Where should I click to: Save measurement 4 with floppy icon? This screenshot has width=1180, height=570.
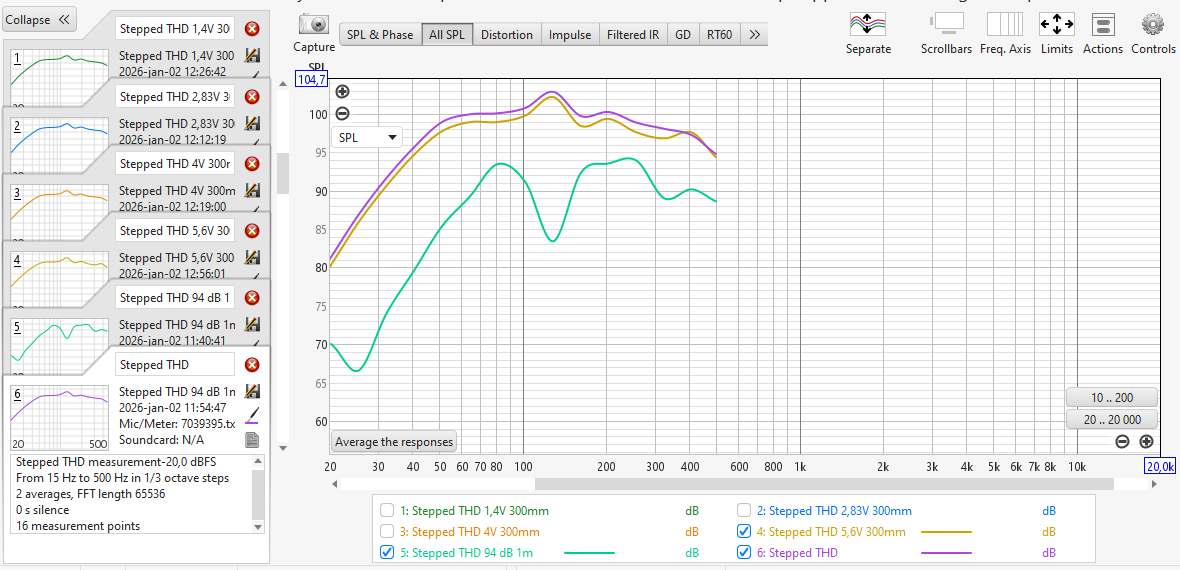pos(253,257)
